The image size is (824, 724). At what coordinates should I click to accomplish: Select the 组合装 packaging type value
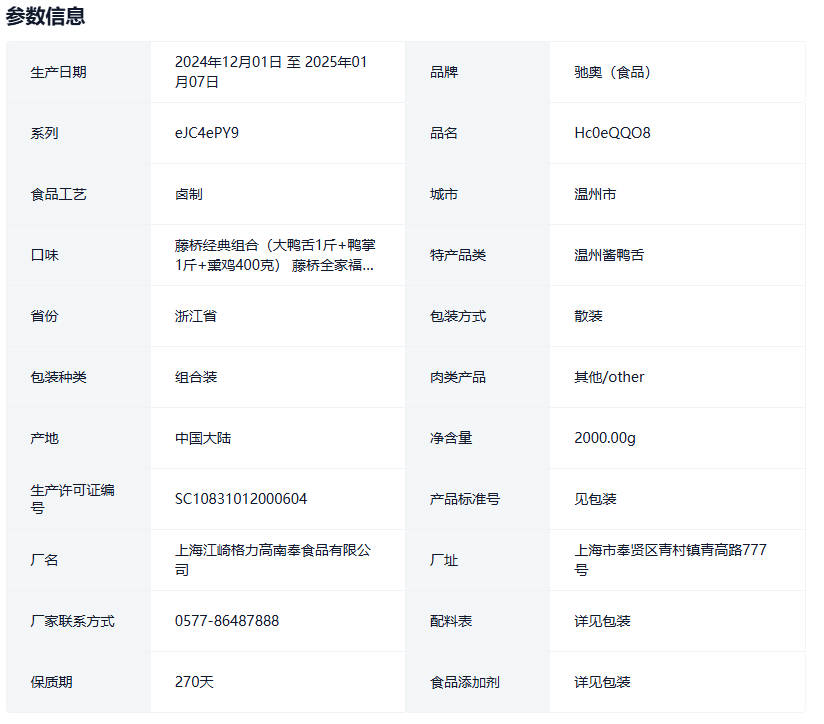196,377
